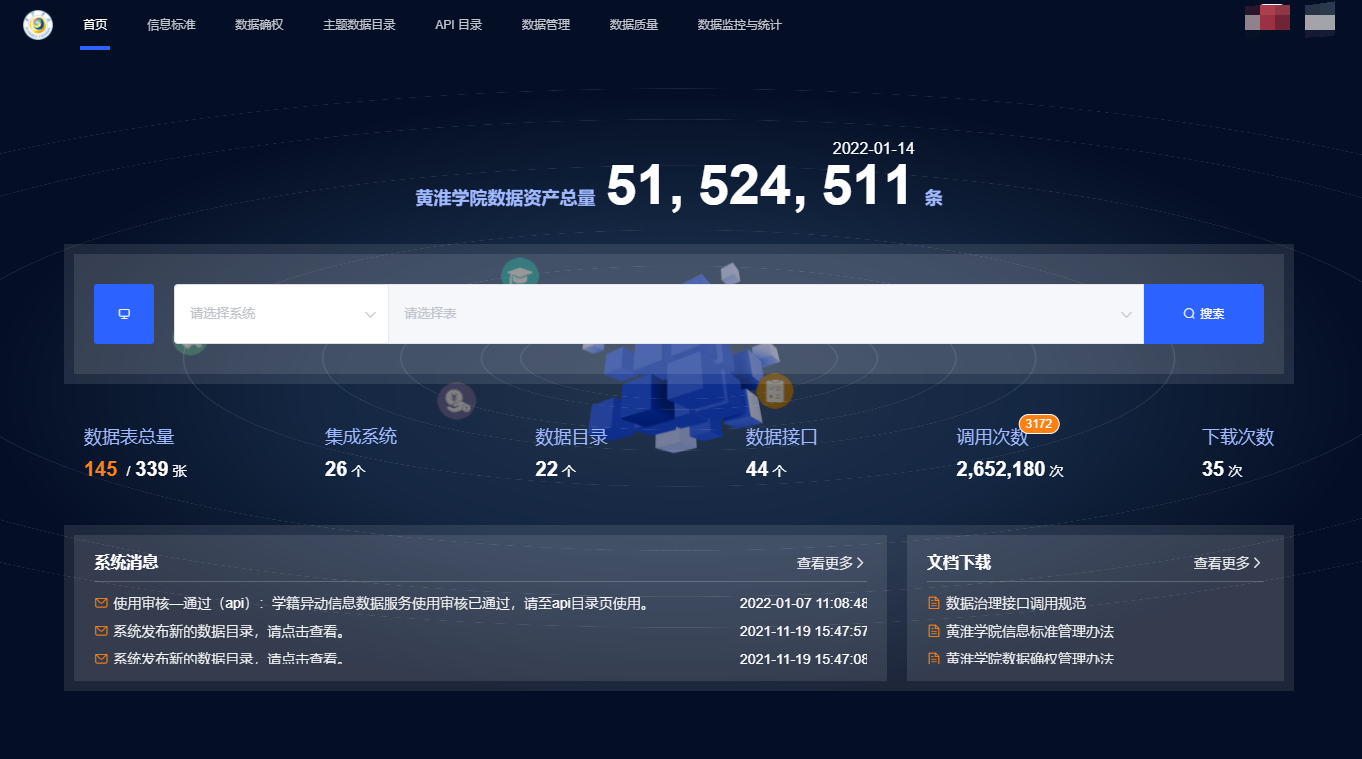Open the 数据质量 menu item
The height and width of the screenshot is (759, 1362).
632,25
